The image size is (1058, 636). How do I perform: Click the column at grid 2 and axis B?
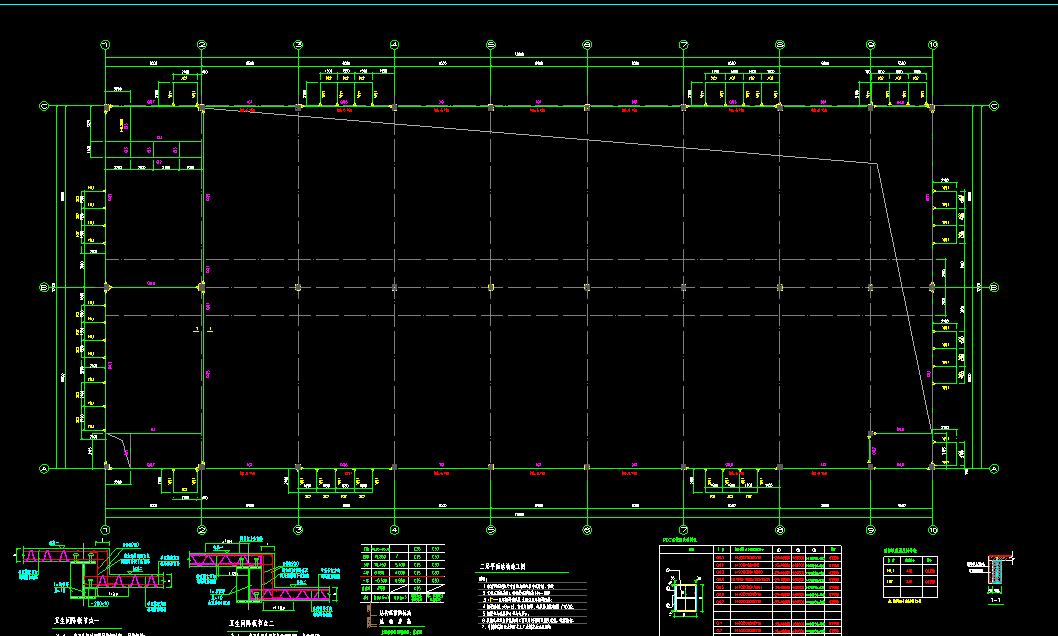click(x=202, y=287)
